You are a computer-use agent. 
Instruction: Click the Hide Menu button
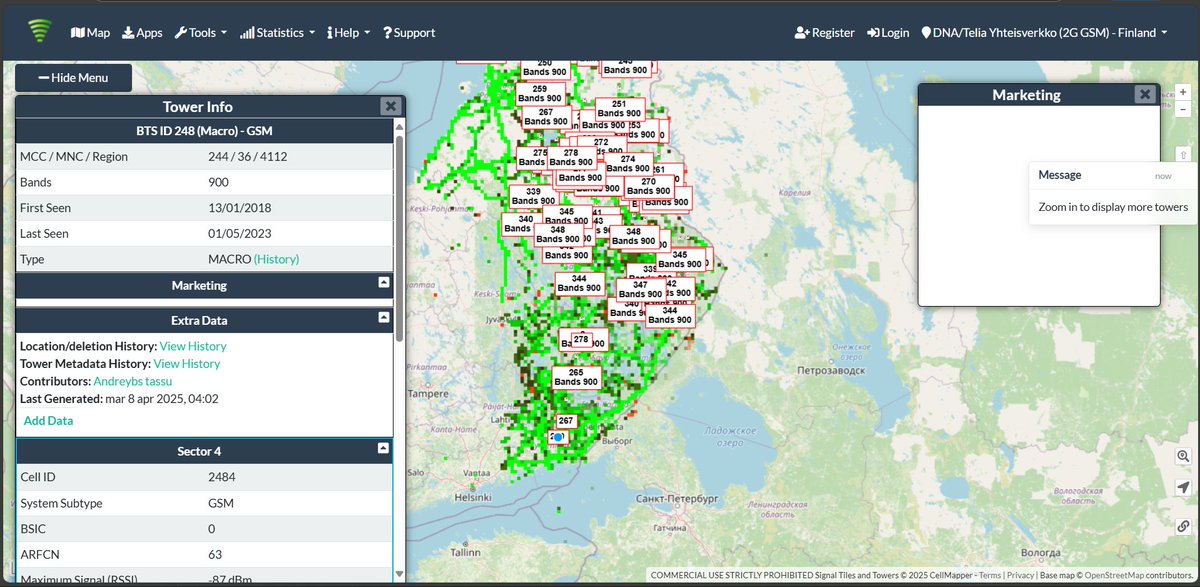point(73,78)
